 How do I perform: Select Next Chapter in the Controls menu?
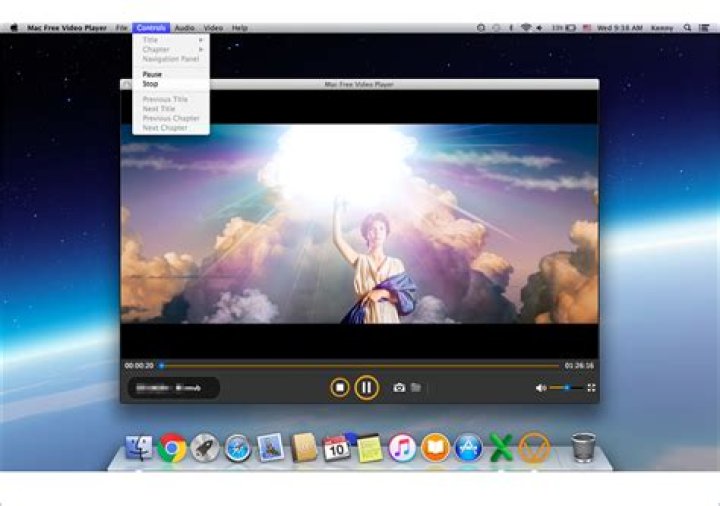point(171,128)
